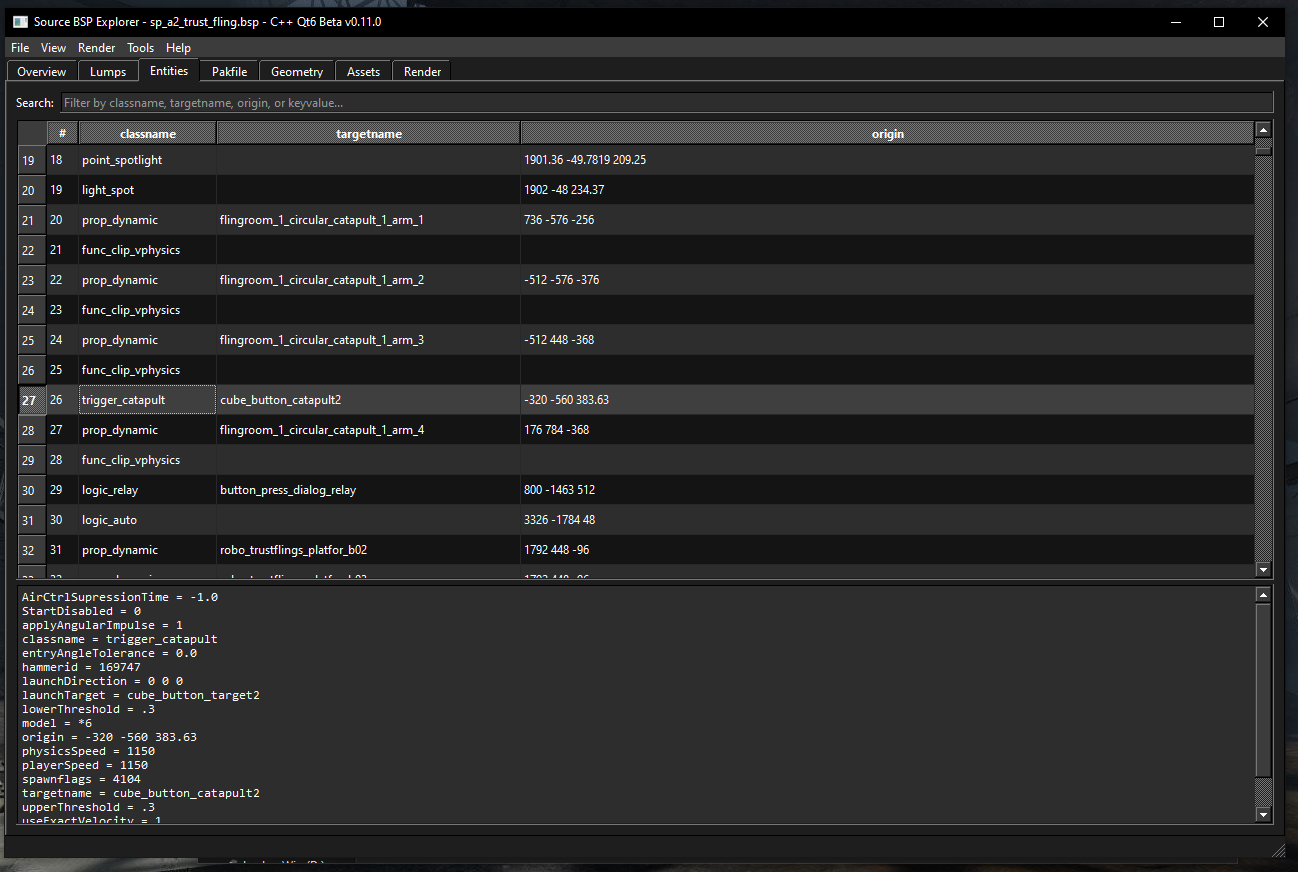Open the Help menu

(x=179, y=48)
